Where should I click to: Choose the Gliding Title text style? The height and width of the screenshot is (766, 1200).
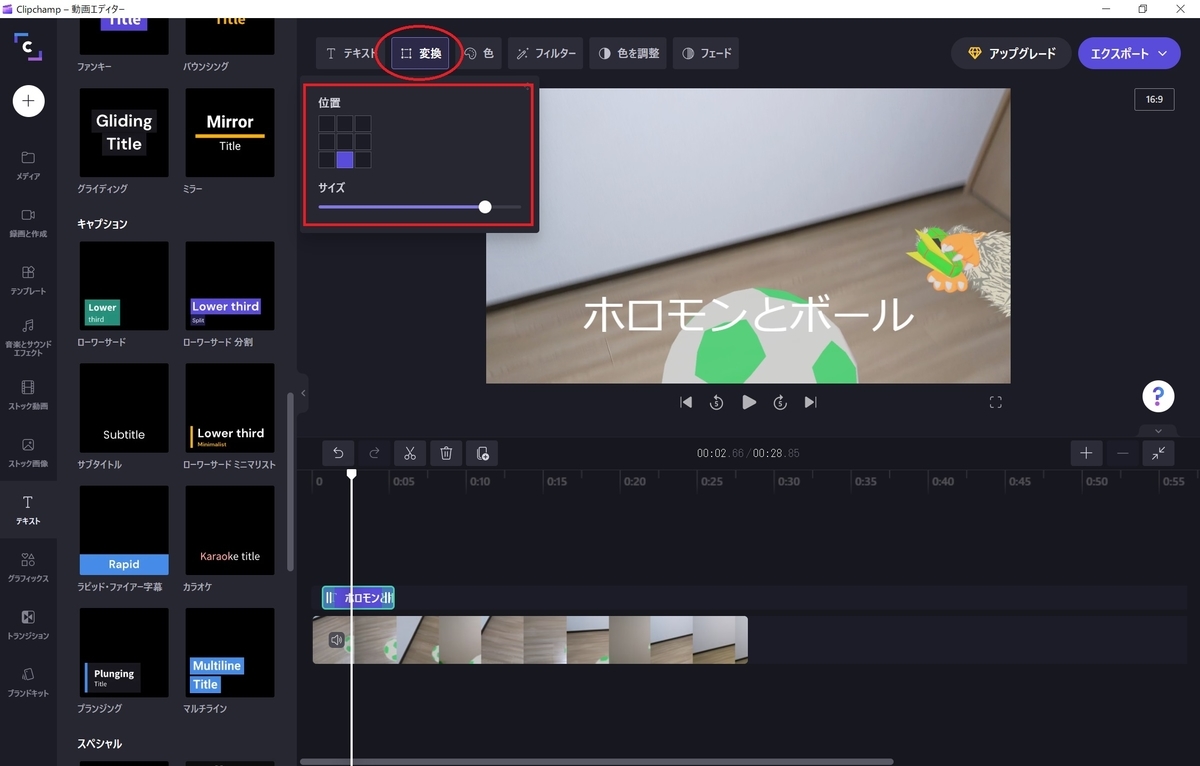click(x=124, y=132)
